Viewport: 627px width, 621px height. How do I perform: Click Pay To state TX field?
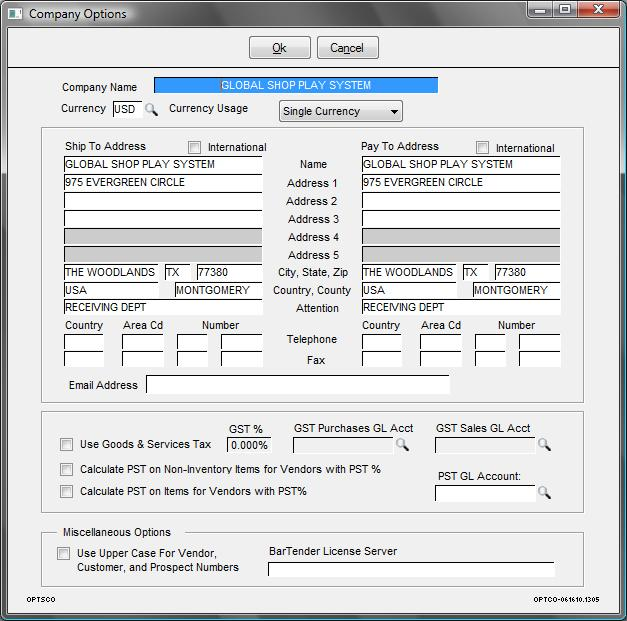(x=475, y=272)
